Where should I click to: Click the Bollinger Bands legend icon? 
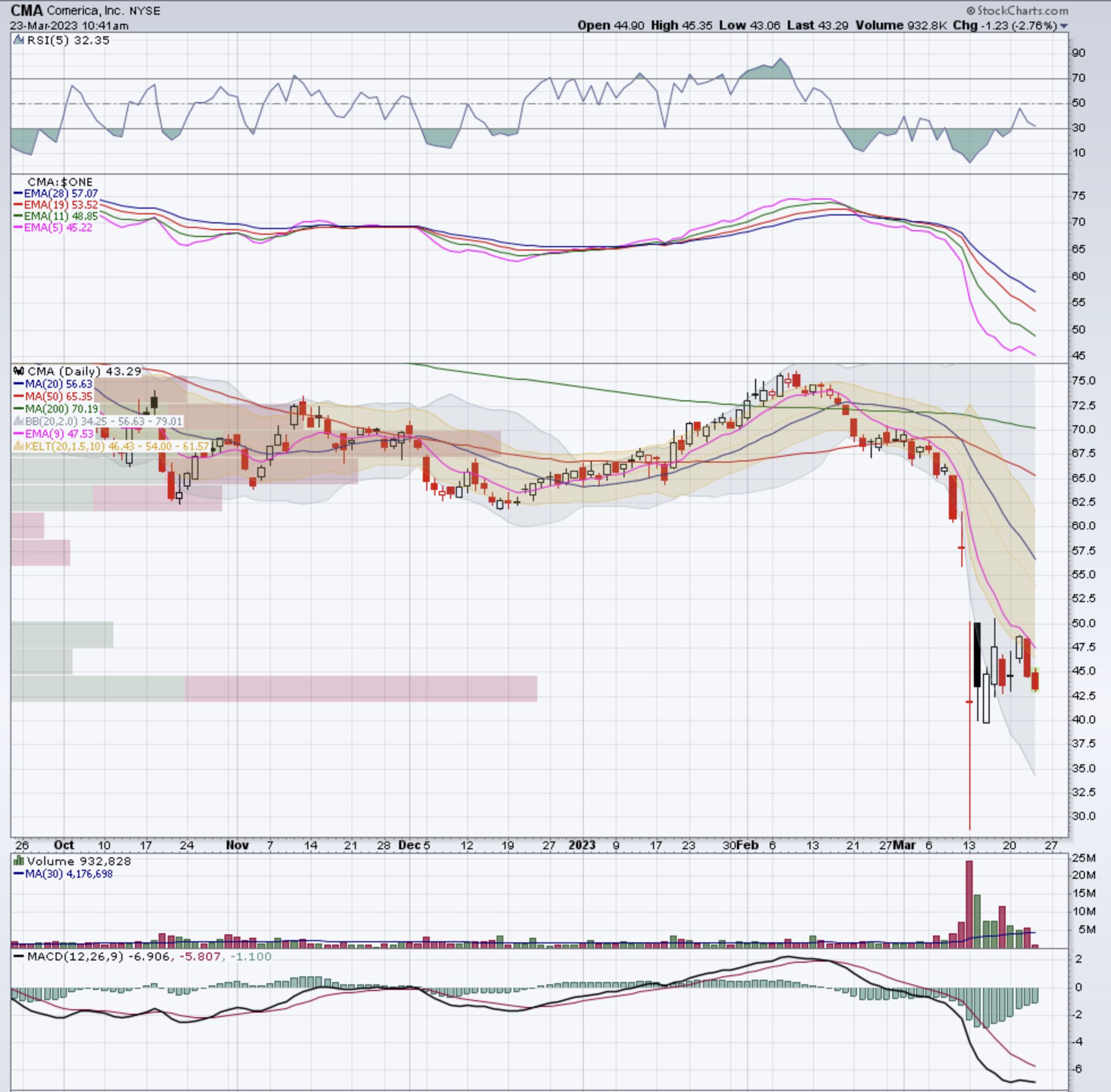(x=19, y=421)
